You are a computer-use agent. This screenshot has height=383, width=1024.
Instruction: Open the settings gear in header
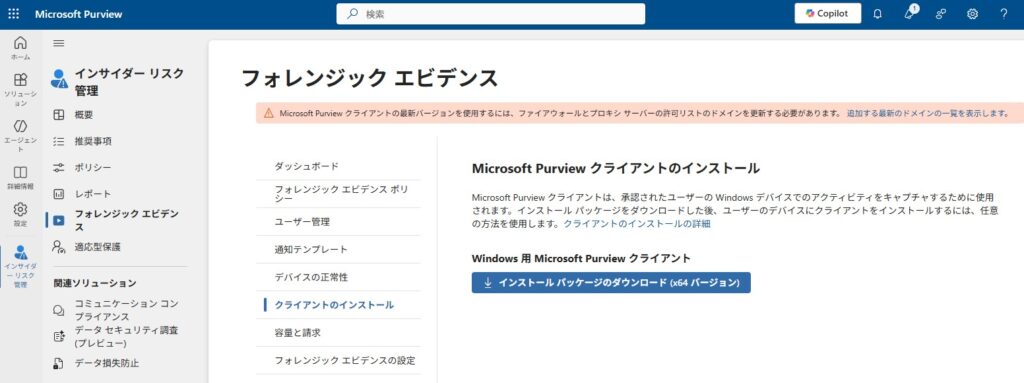tap(972, 14)
